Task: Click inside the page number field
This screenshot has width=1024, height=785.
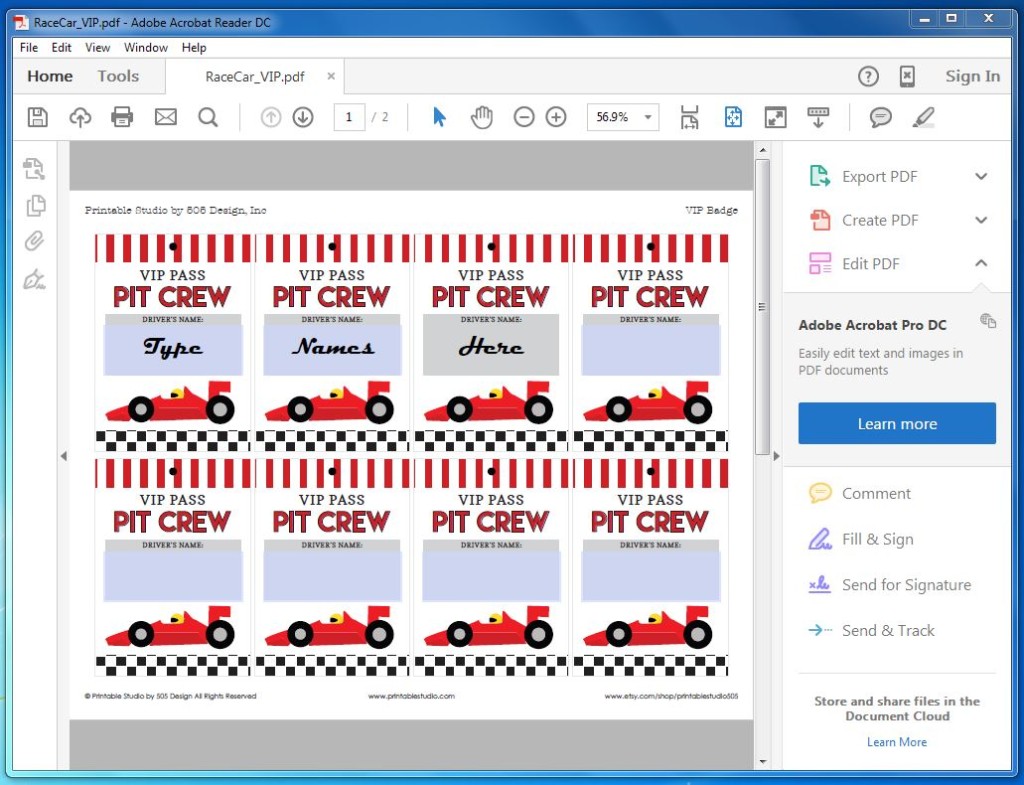Action: click(x=349, y=117)
